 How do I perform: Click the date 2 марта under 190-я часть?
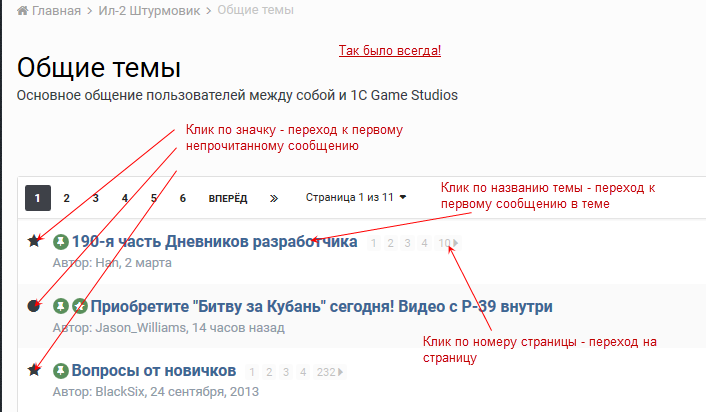pos(148,263)
